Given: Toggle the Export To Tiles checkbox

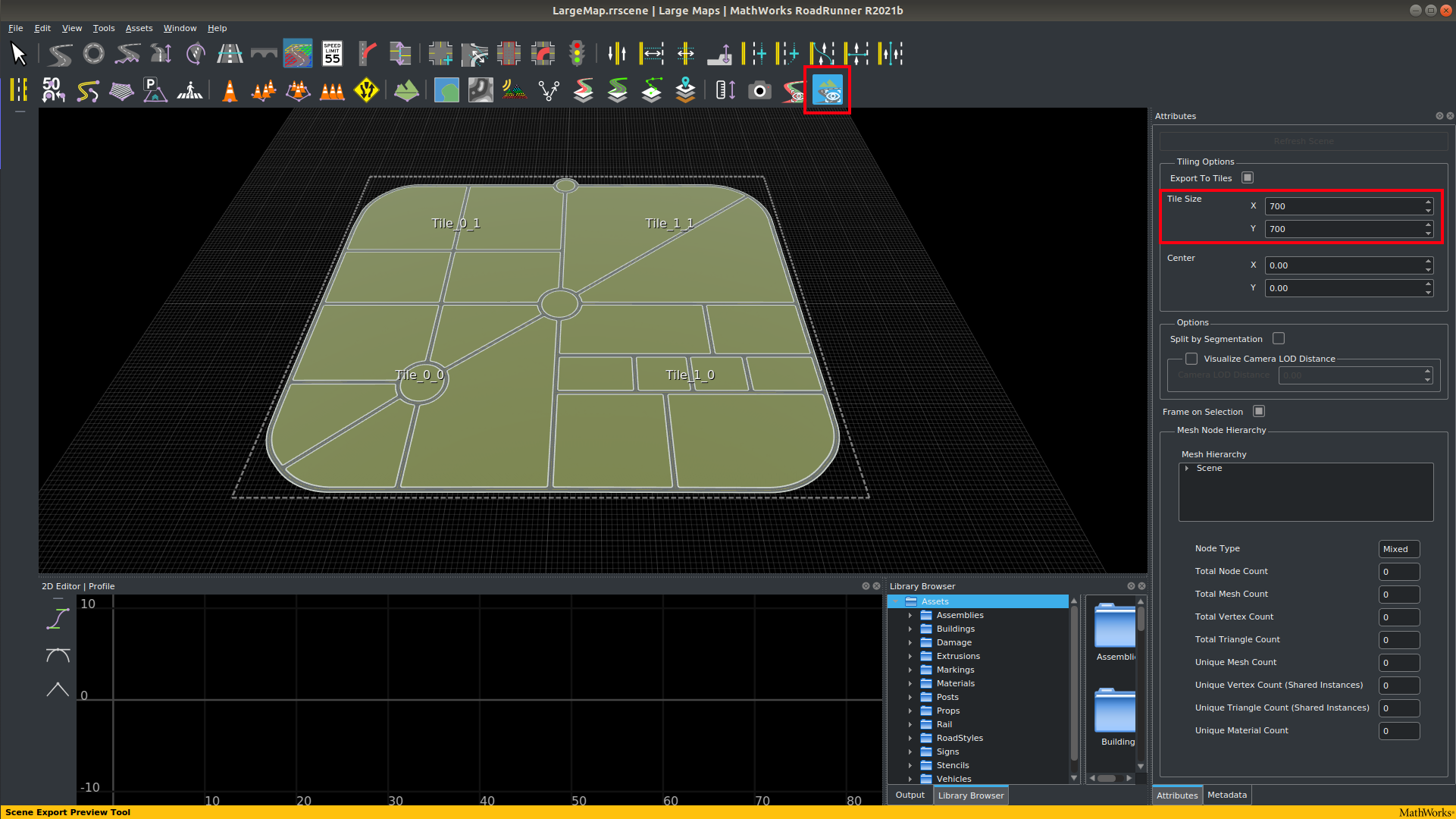Looking at the screenshot, I should click(1248, 177).
